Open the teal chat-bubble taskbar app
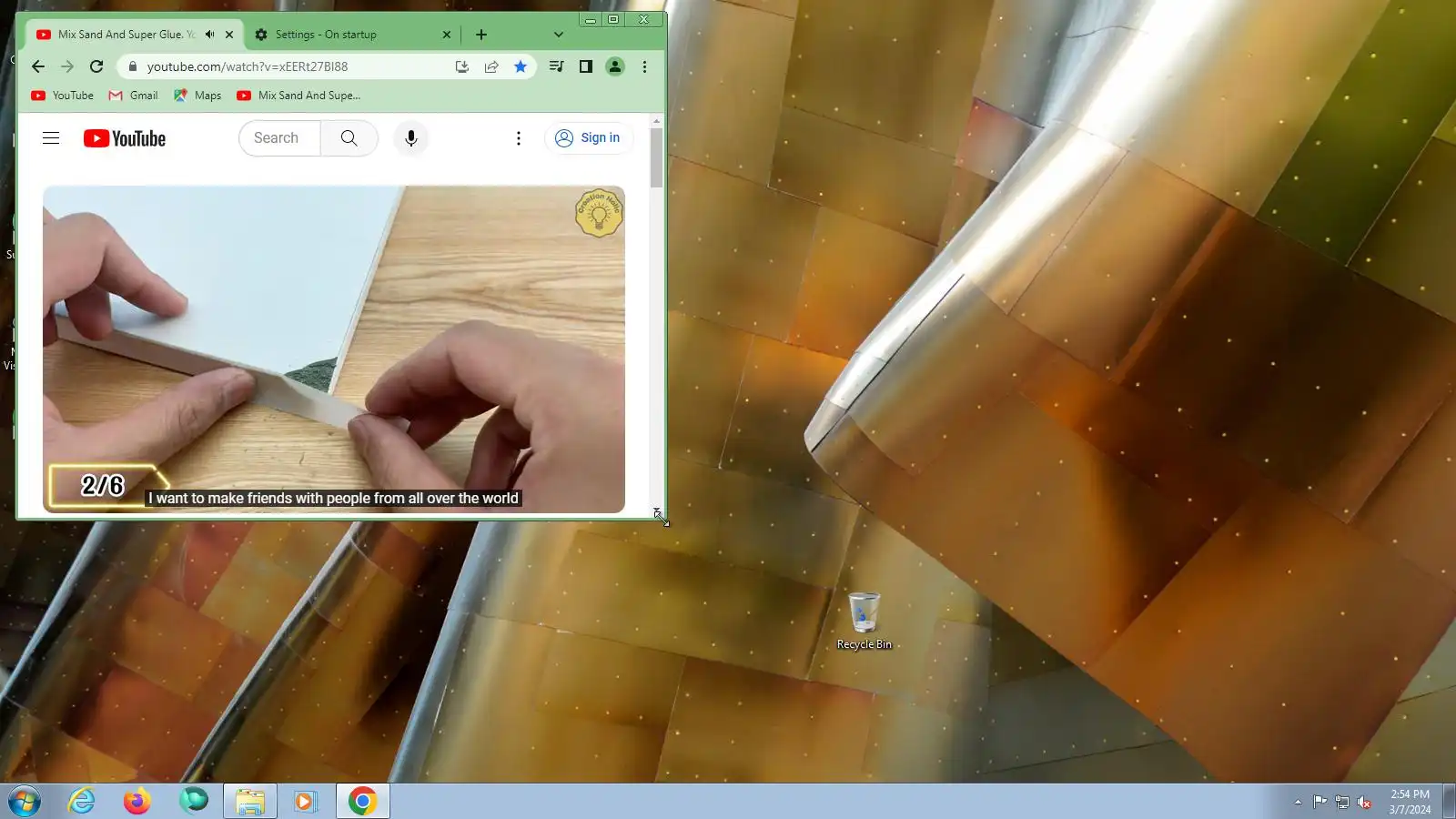The width and height of the screenshot is (1456, 819). tap(194, 802)
